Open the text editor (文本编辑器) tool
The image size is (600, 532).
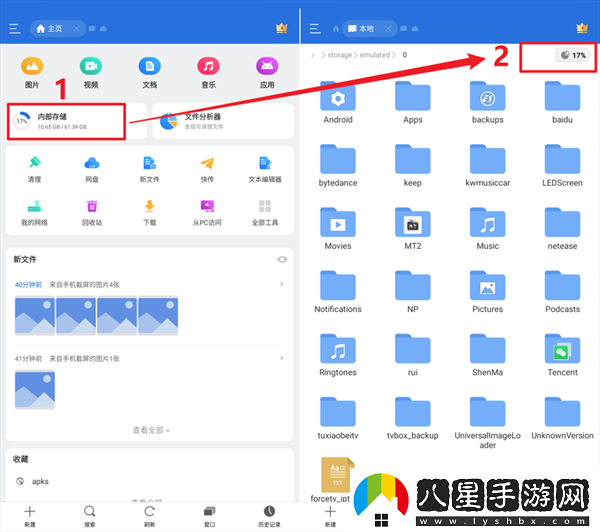[265, 169]
